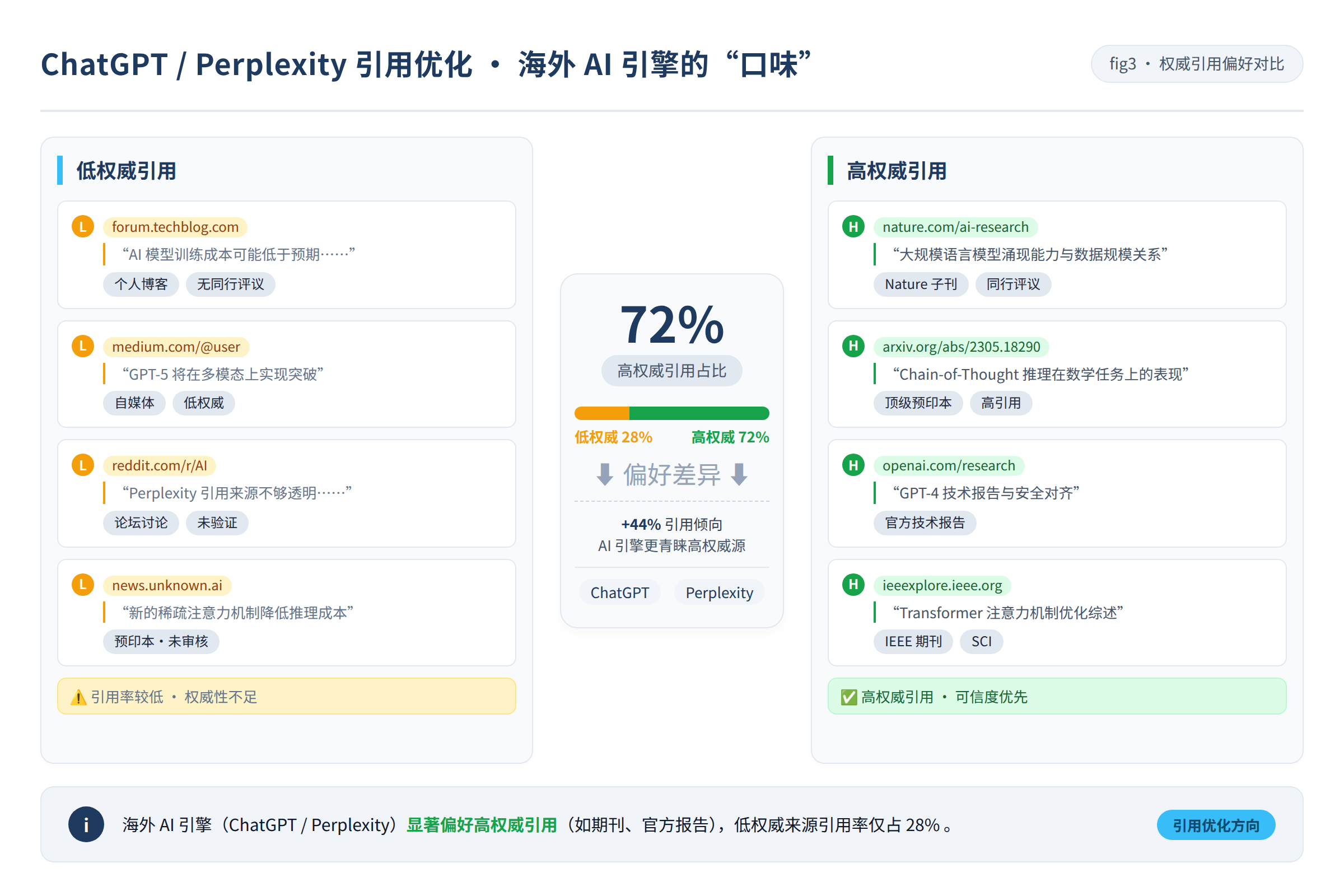Click the 高权威 72% label
This screenshot has height=896, width=1344.
(x=730, y=437)
